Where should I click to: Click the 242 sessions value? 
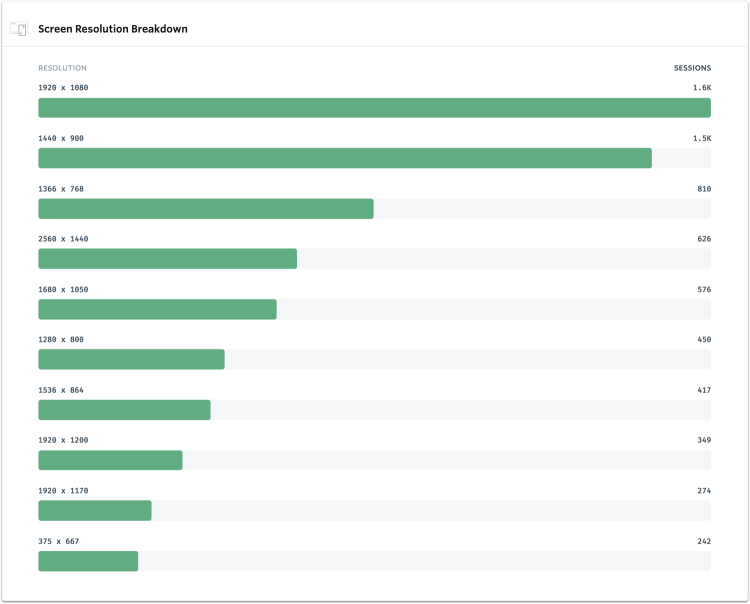(x=704, y=541)
